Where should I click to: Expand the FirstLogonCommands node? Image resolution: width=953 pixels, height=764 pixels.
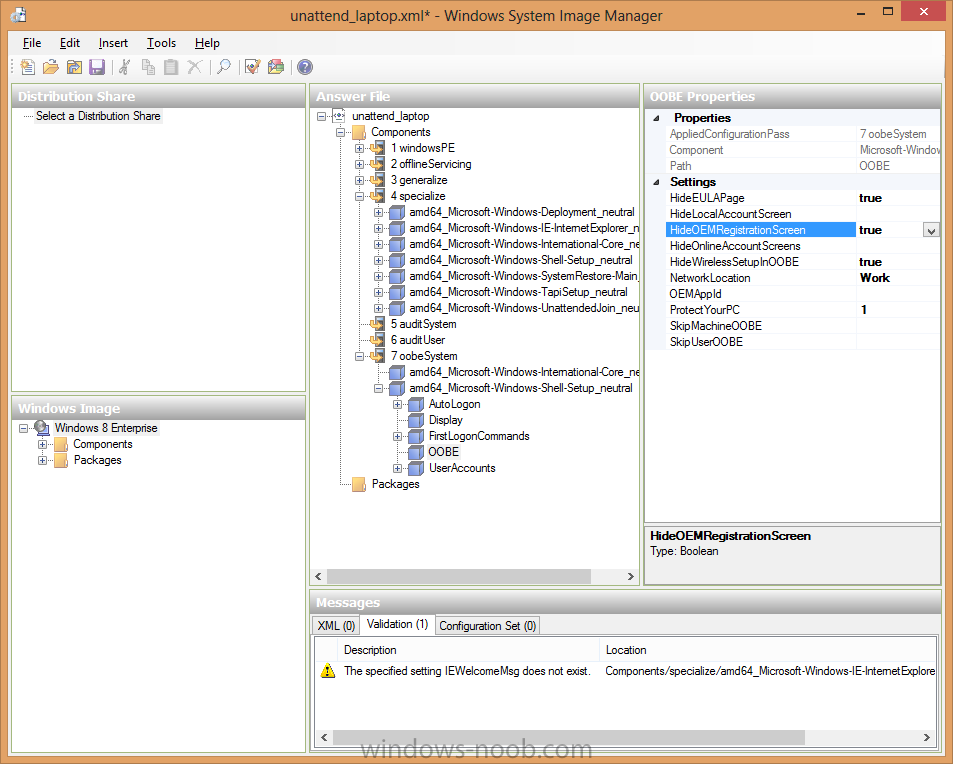click(397, 436)
